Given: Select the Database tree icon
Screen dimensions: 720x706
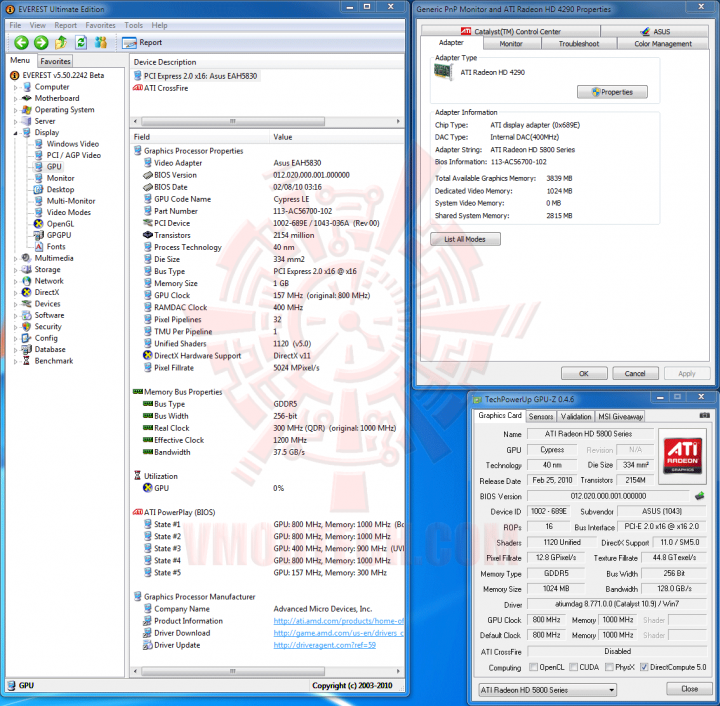Looking at the screenshot, I should coord(27,349).
